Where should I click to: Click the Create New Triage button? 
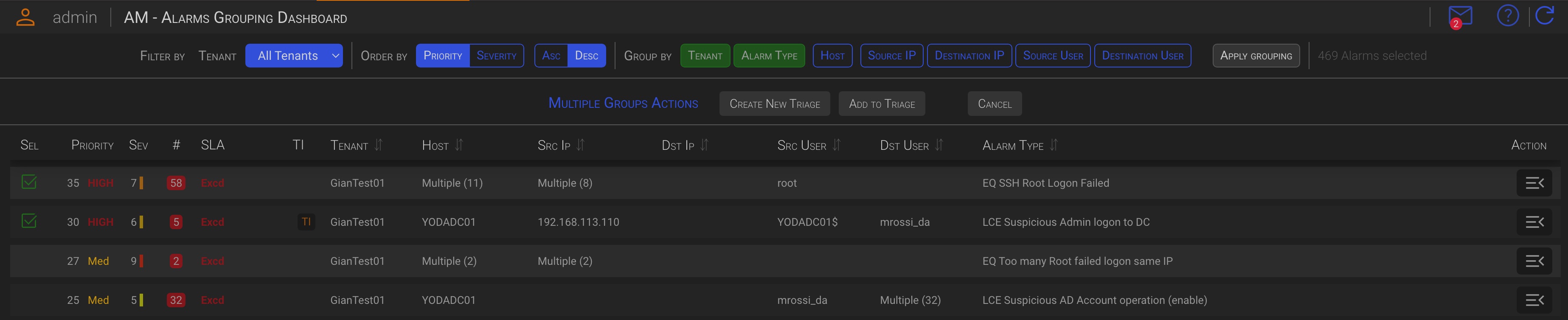tap(774, 104)
